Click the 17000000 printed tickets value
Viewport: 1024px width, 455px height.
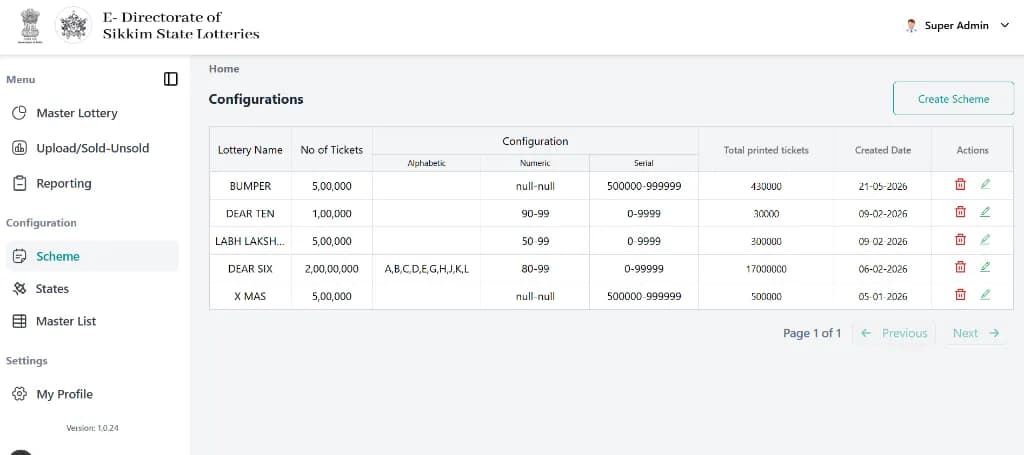tap(766, 268)
